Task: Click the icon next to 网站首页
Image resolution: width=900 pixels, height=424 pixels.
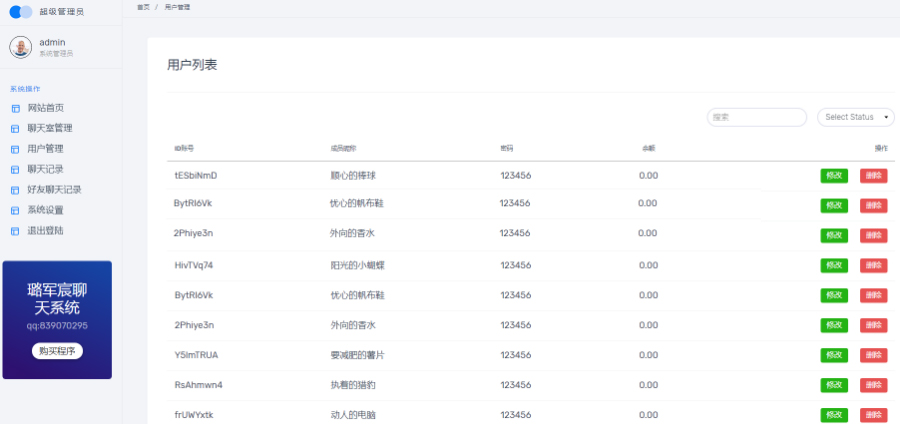Action: pyautogui.click(x=15, y=108)
